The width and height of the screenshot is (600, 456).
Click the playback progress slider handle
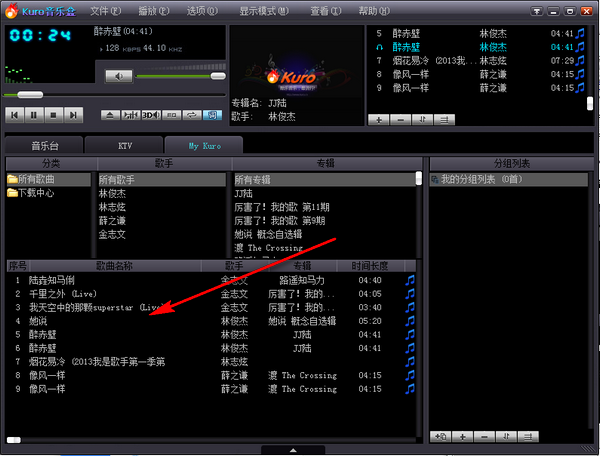pyautogui.click(x=30, y=94)
